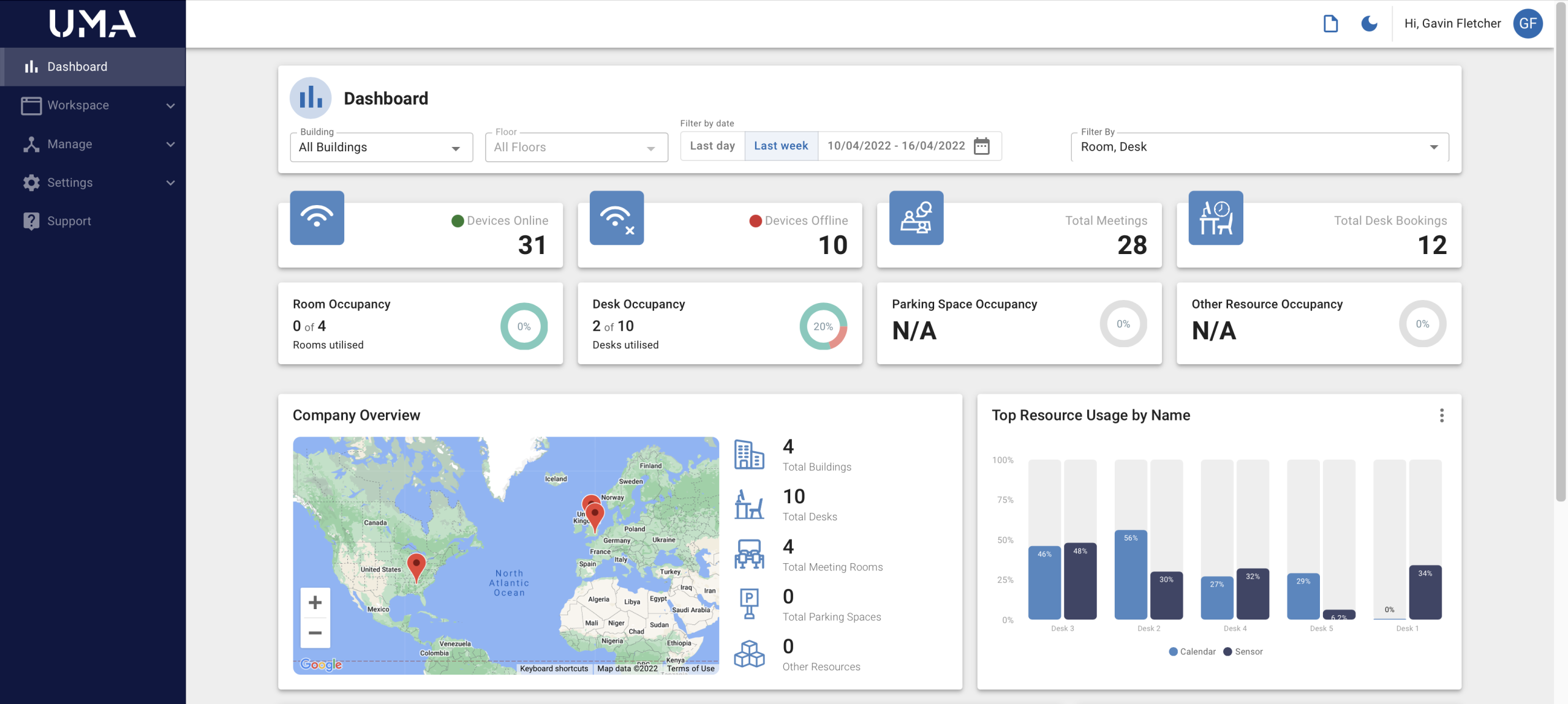Click the page vertical scrollbar
The height and width of the screenshot is (704, 1568).
pyautogui.click(x=1561, y=251)
